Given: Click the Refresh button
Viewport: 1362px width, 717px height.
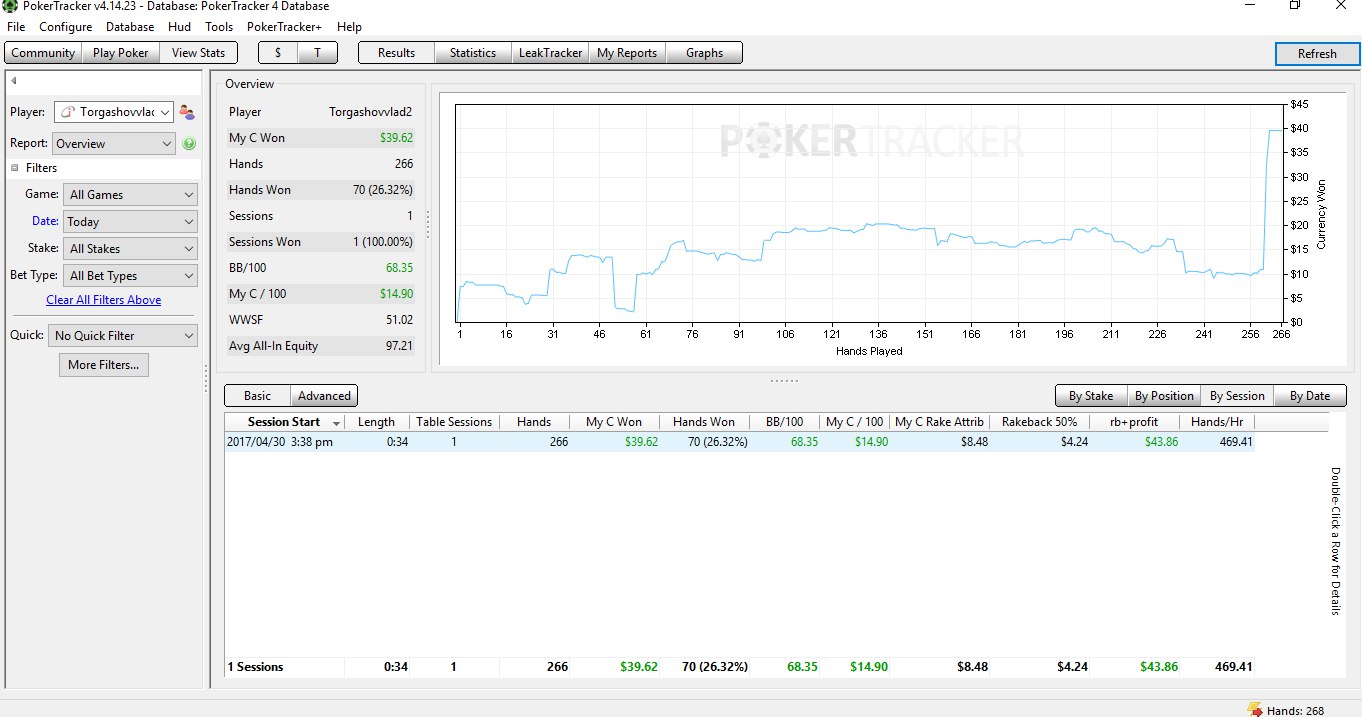Looking at the screenshot, I should [x=1317, y=54].
